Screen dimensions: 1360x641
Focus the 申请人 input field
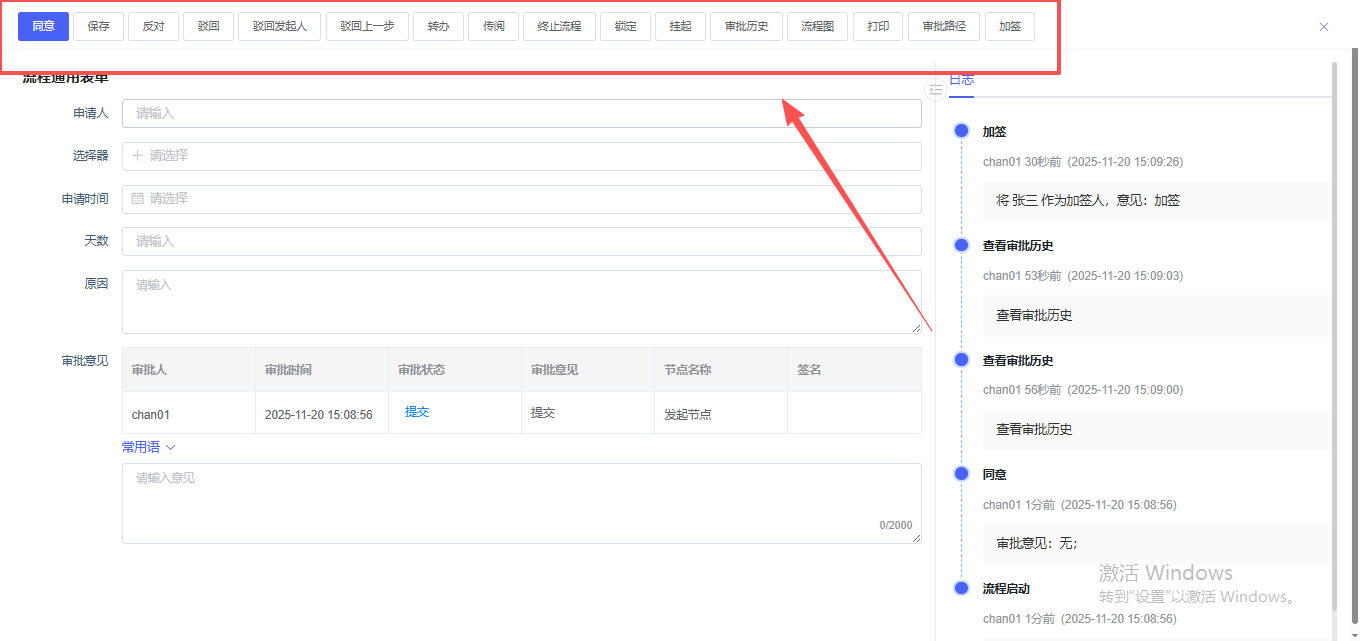coord(521,114)
